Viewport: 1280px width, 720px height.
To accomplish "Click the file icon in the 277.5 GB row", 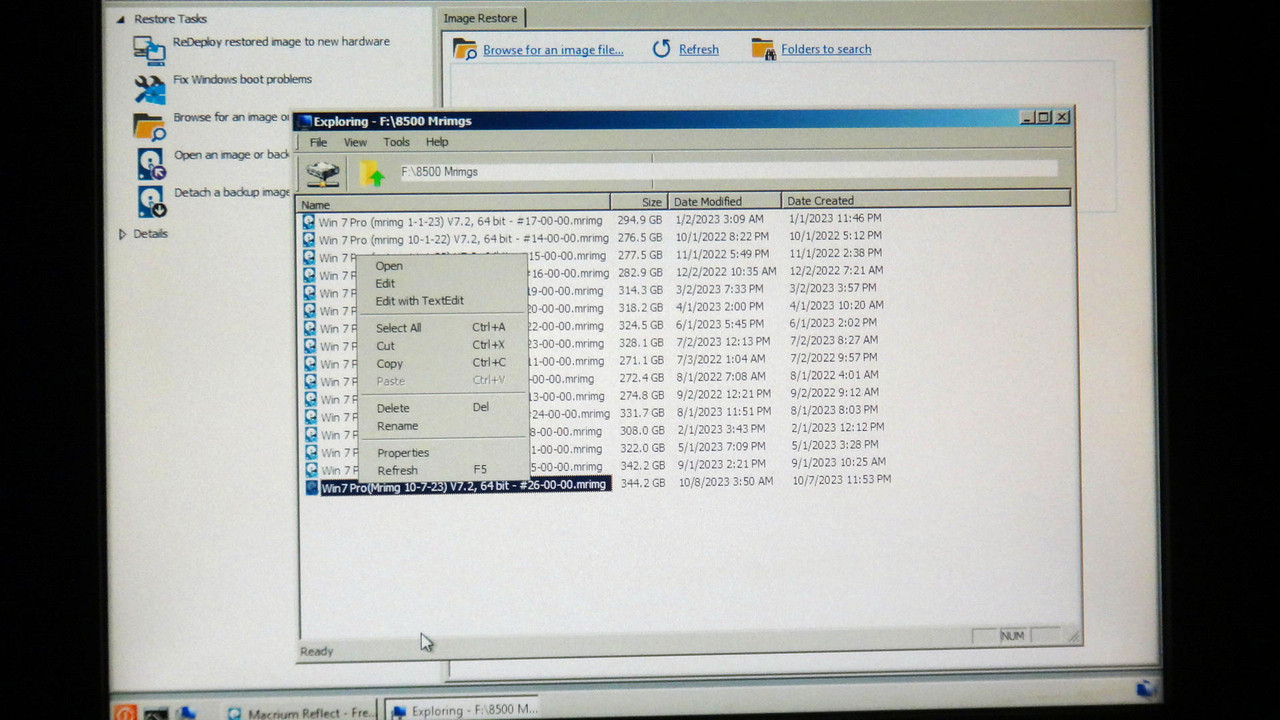I will [x=309, y=257].
